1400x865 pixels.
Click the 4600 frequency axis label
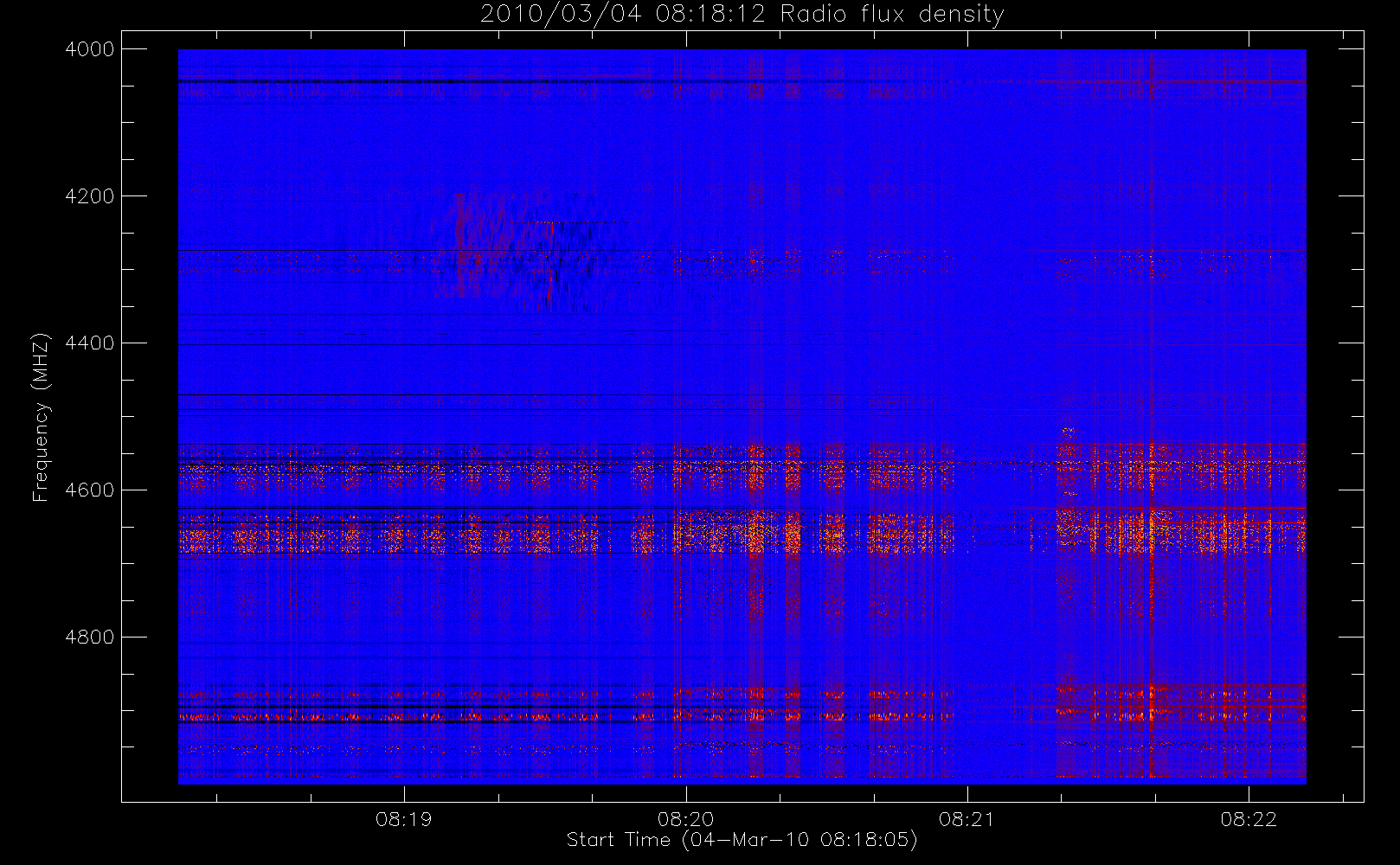(x=90, y=490)
